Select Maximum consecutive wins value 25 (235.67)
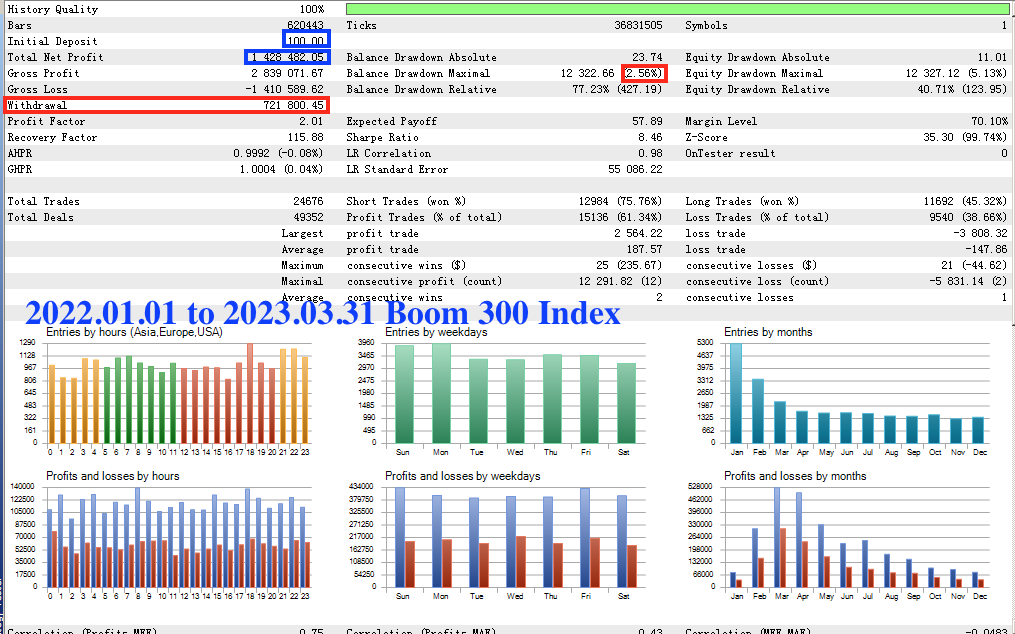 [629, 266]
